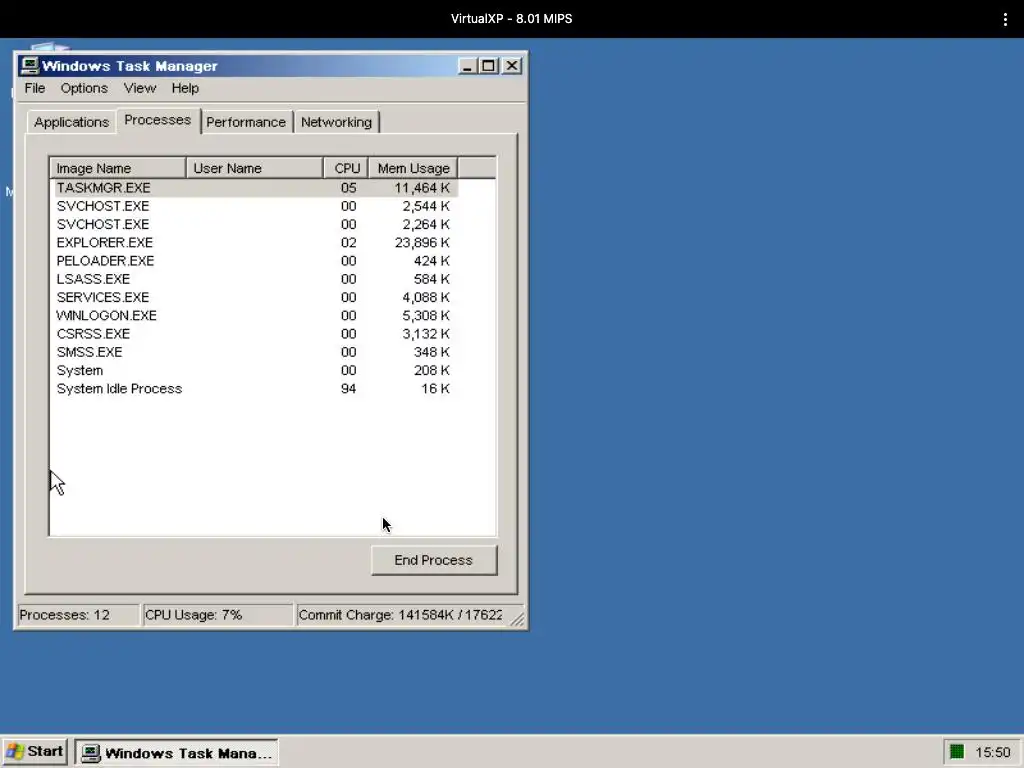Click the CPU Usage: 7% status entry
Screen dimensions: 1024x768
point(217,615)
